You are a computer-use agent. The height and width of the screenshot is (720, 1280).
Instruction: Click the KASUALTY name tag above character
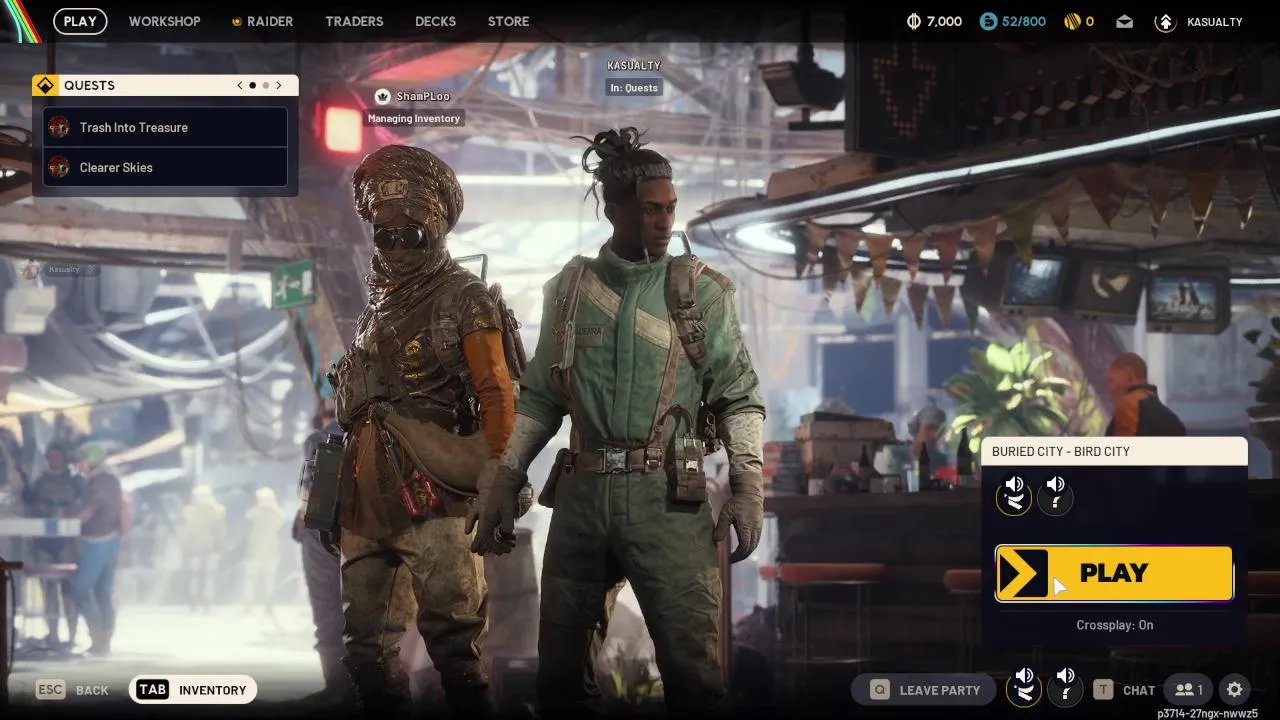[634, 66]
